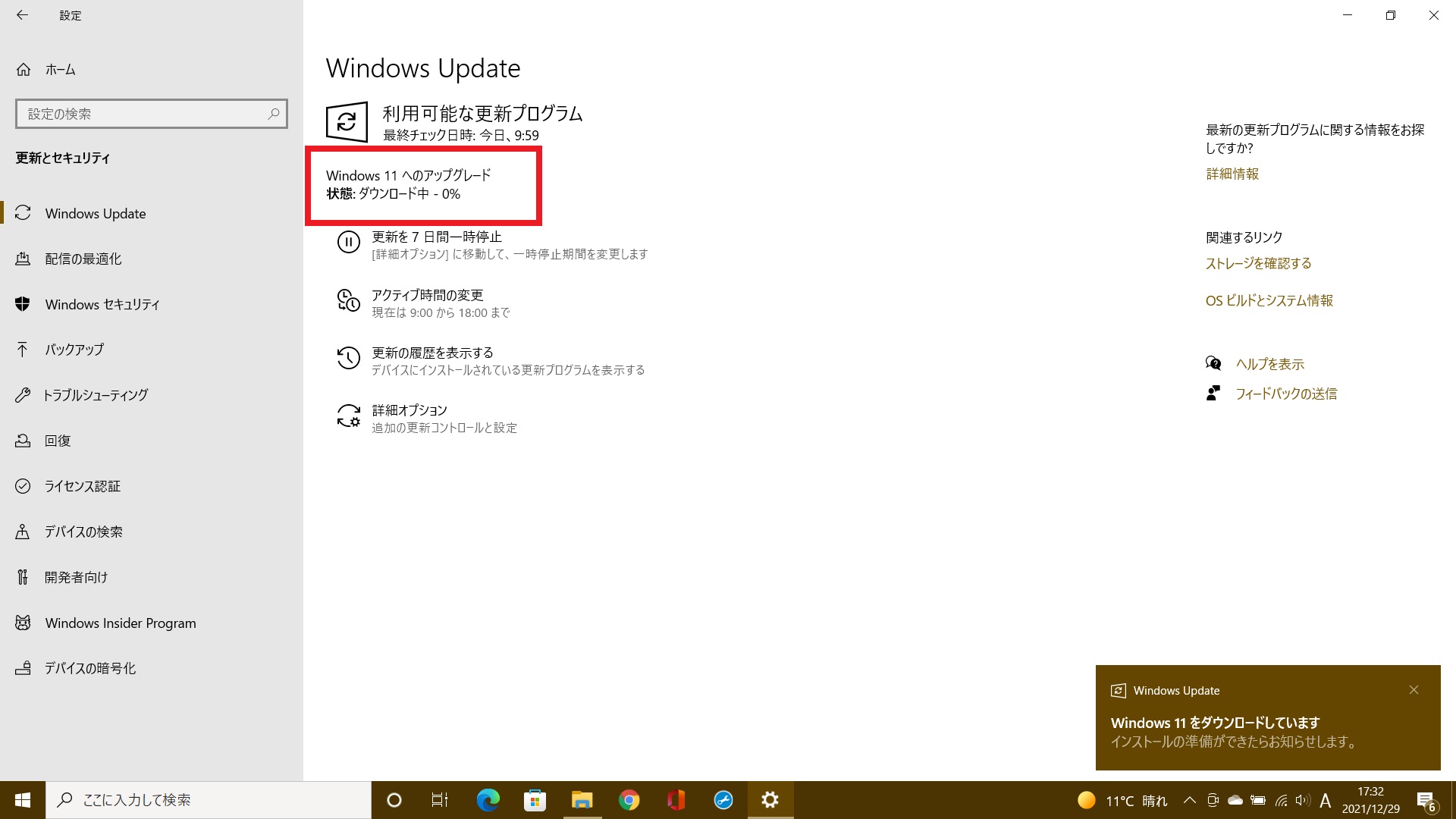Select Windows セキュリティ in the sidebar
This screenshot has height=819, width=1456.
100,304
